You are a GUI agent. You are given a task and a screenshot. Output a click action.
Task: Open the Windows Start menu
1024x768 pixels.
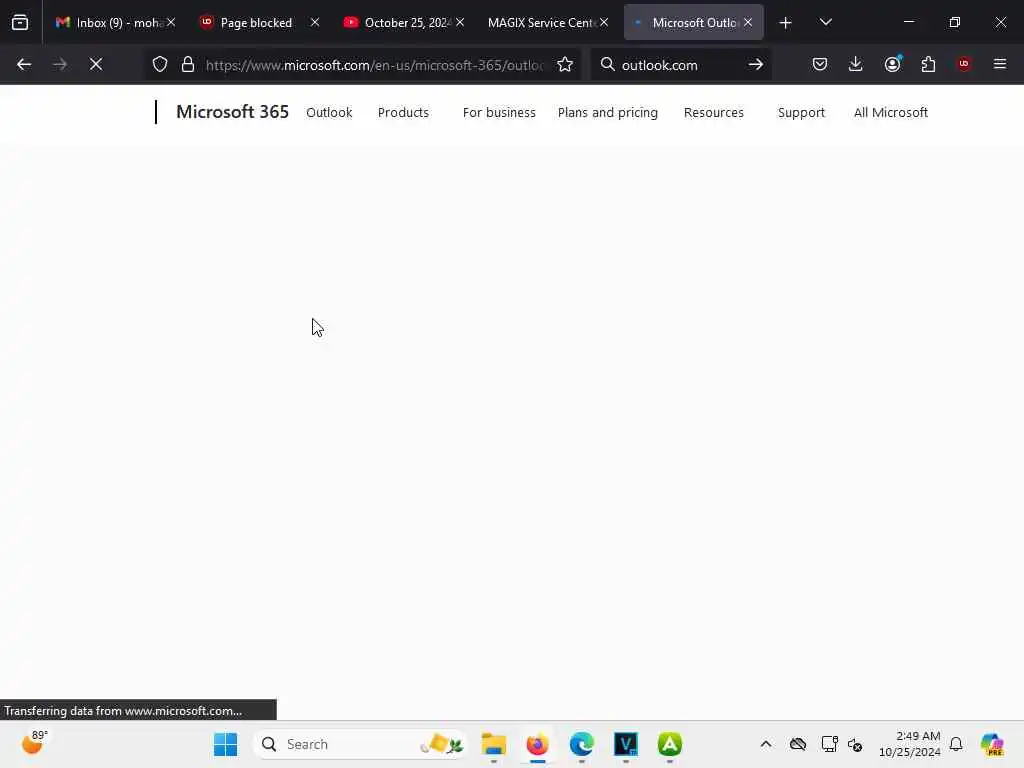226,744
